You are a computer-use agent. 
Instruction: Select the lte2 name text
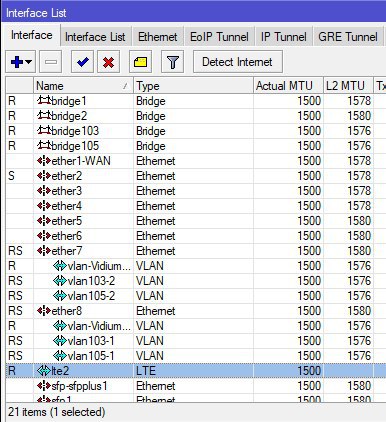click(x=60, y=371)
